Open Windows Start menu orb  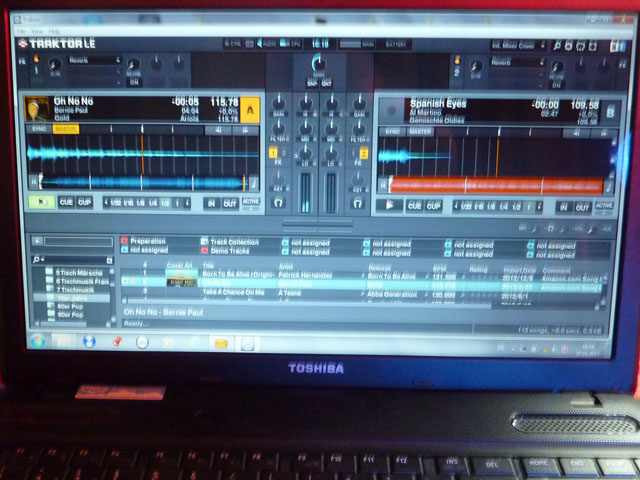coord(38,341)
